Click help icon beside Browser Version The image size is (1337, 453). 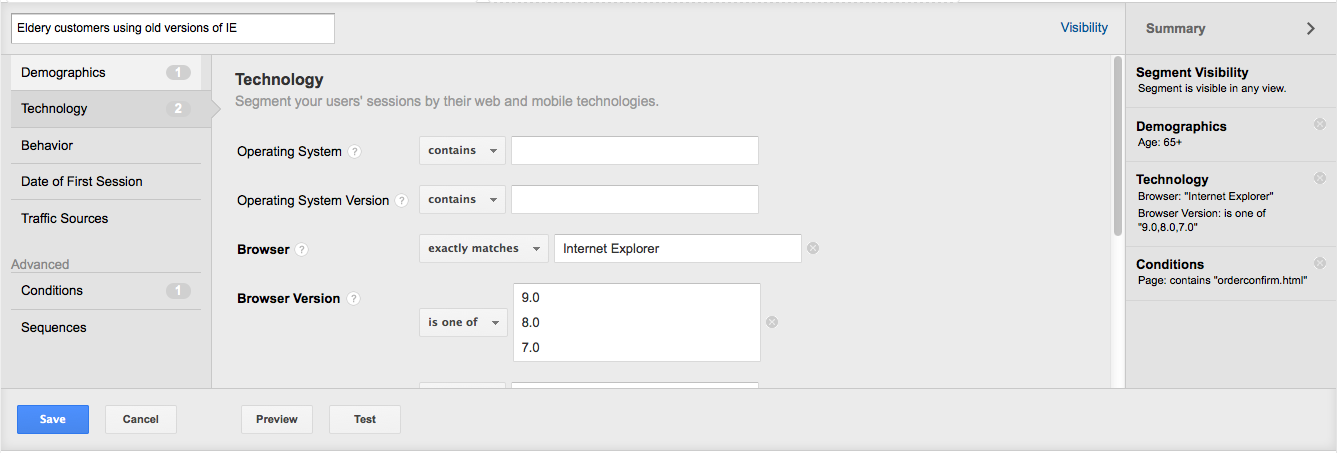pyautogui.click(x=353, y=299)
